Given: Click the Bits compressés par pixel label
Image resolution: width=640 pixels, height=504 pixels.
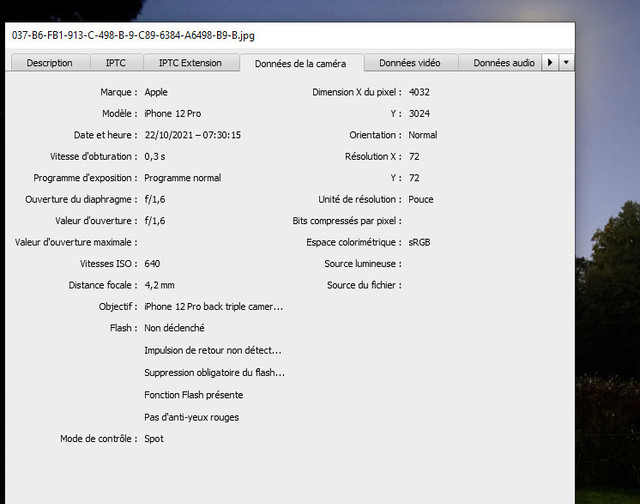Looking at the screenshot, I should pos(347,221).
